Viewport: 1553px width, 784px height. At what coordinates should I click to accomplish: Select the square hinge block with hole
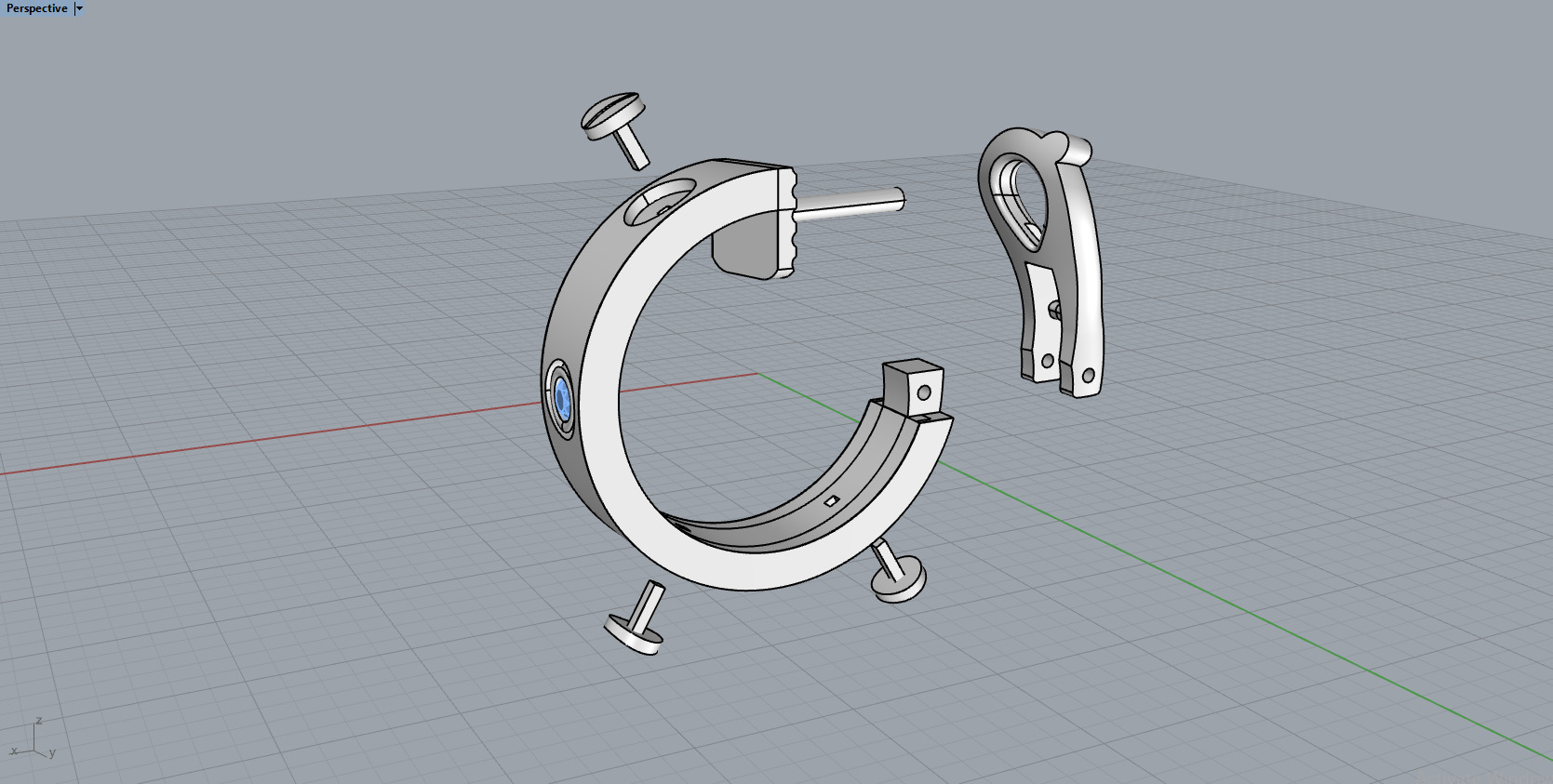pyautogui.click(x=913, y=387)
